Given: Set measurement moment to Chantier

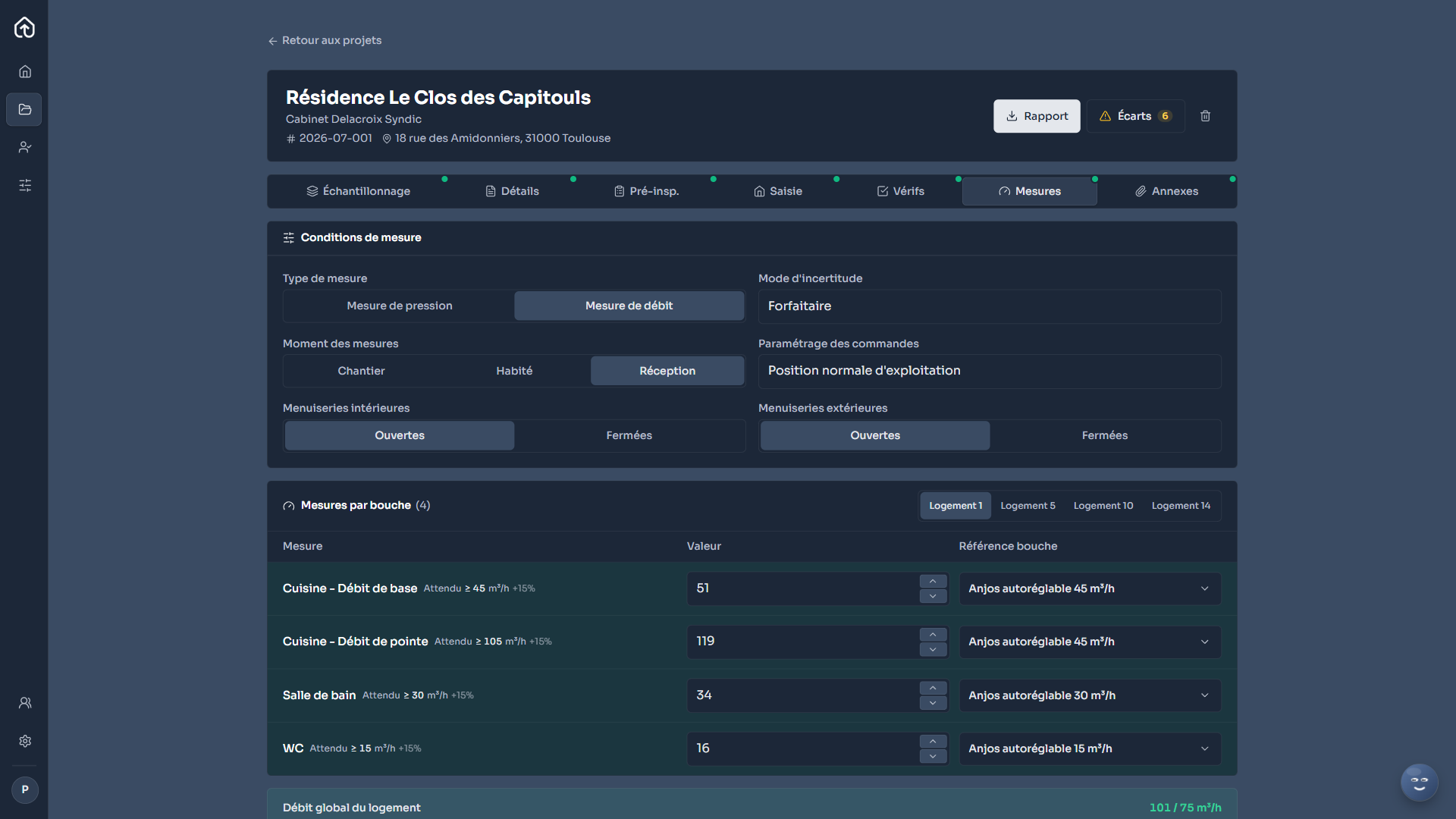Looking at the screenshot, I should pyautogui.click(x=361, y=371).
